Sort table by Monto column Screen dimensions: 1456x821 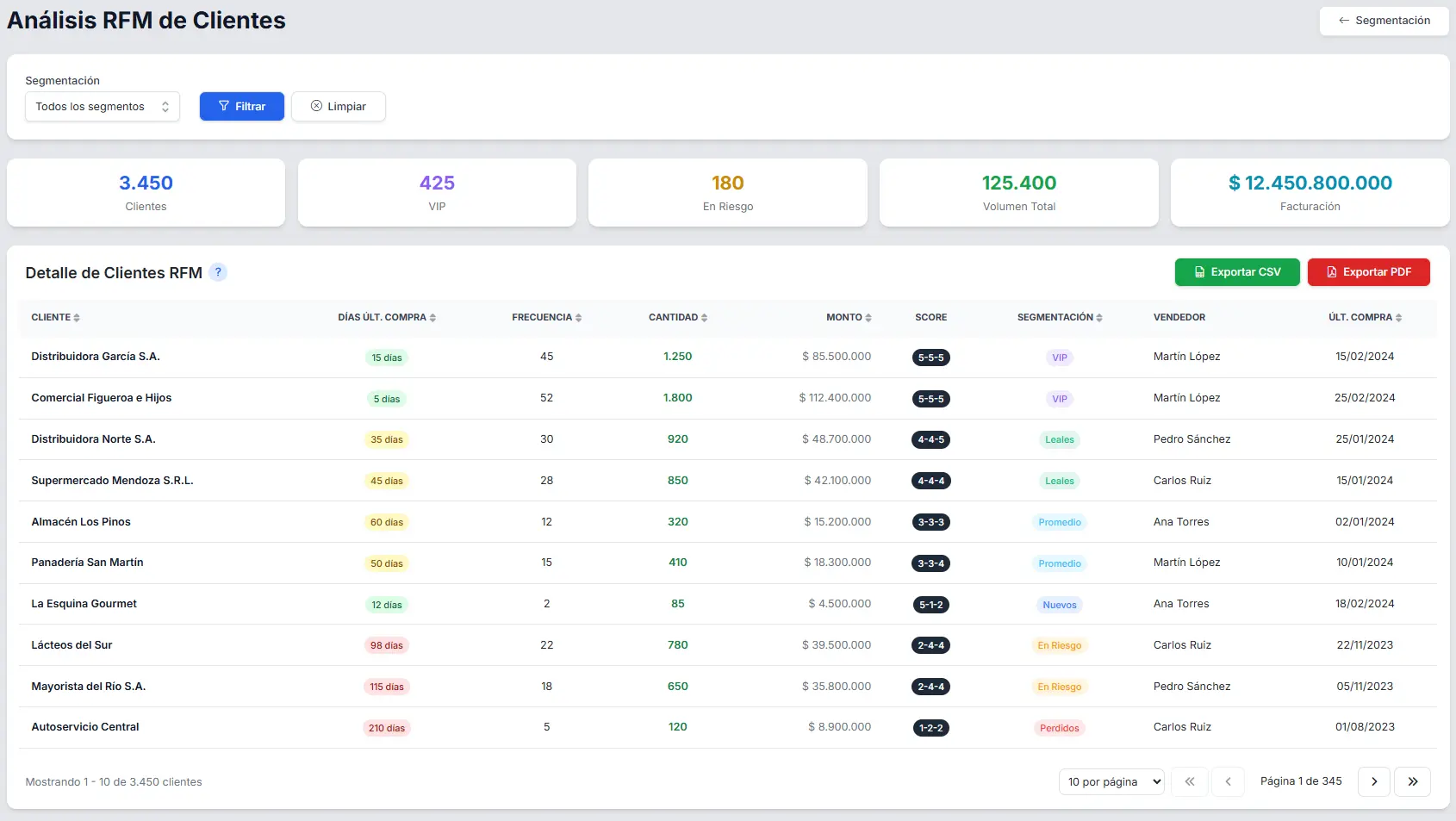pyautogui.click(x=849, y=318)
